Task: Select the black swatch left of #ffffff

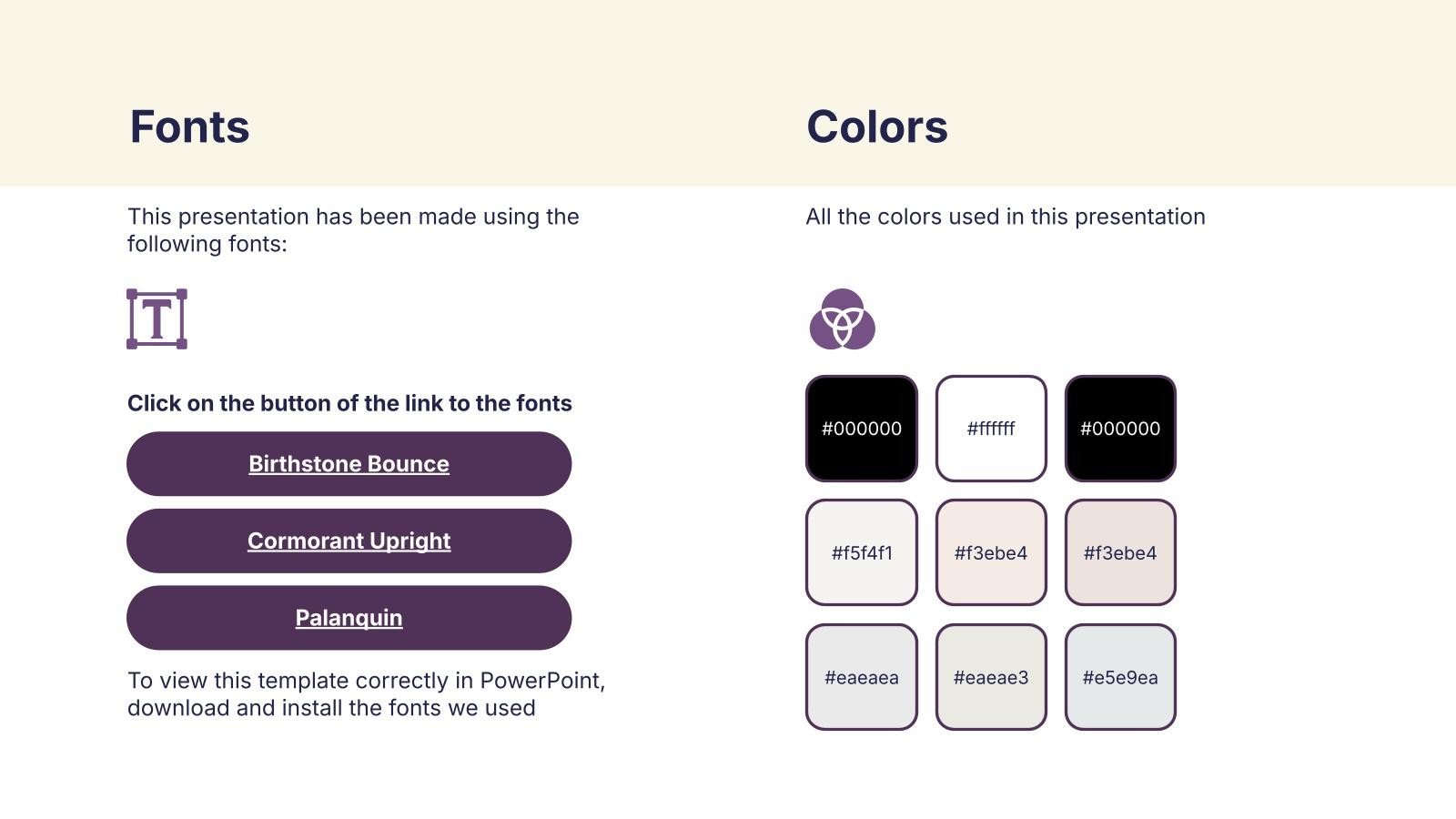Action: (x=862, y=429)
